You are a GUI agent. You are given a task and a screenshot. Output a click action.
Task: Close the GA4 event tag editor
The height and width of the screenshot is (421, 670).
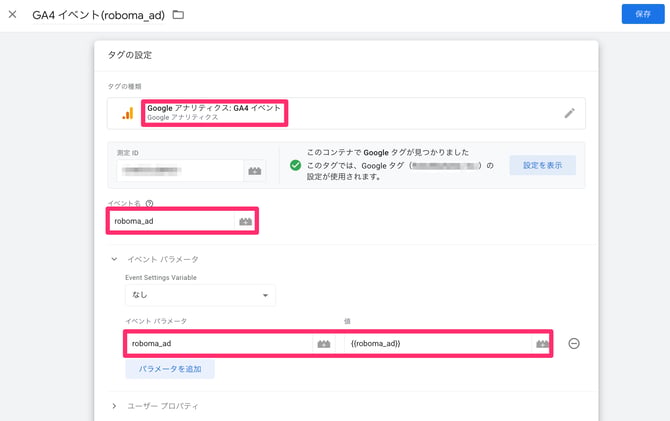tap(12, 15)
